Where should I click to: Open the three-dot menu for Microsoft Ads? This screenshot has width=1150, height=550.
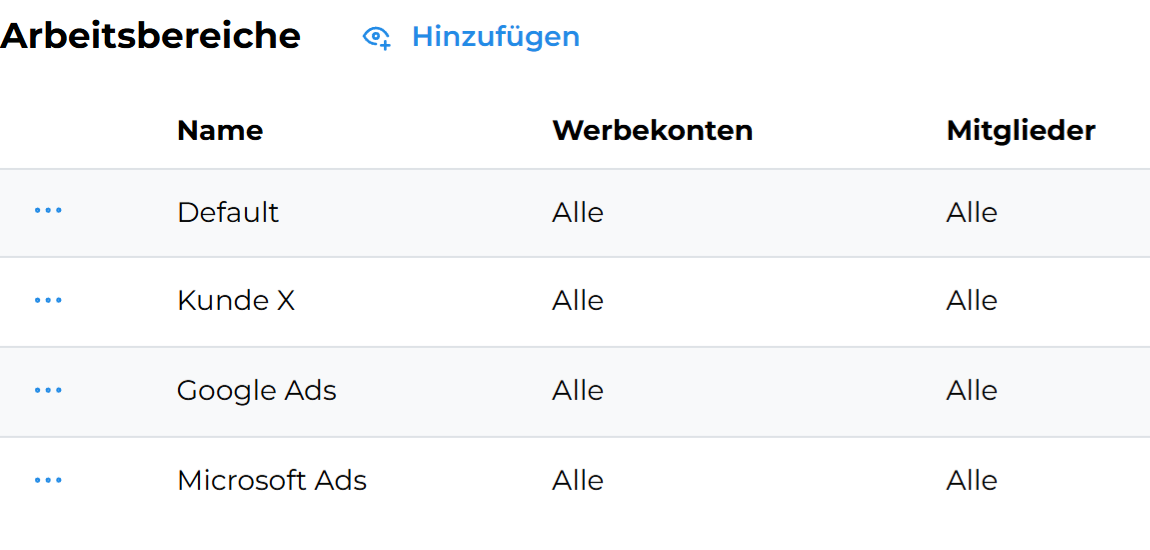click(48, 480)
